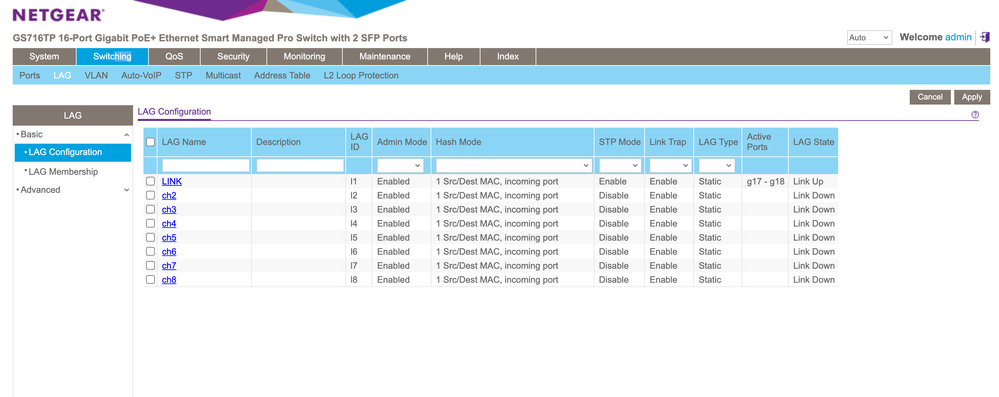Check the box for the ch3 row
This screenshot has height=397, width=999.
[150, 210]
